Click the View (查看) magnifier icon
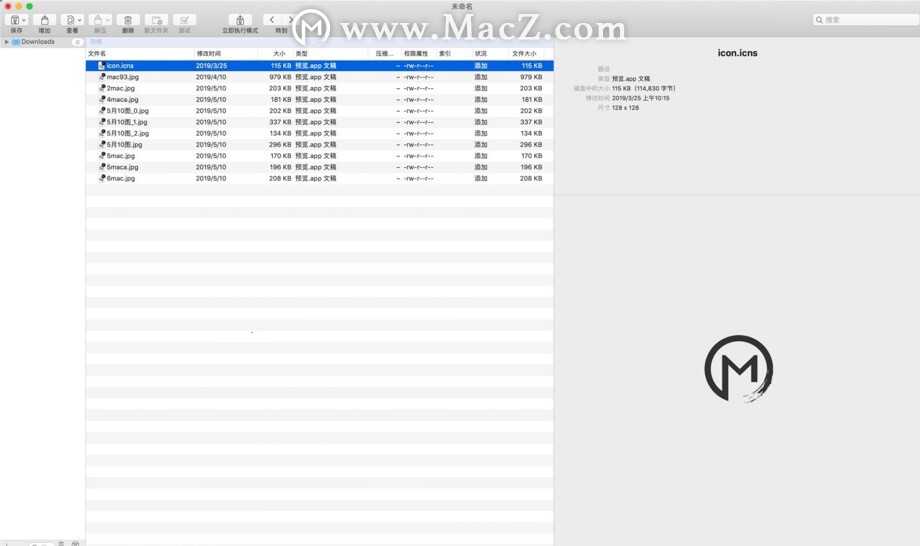 [x=70, y=20]
